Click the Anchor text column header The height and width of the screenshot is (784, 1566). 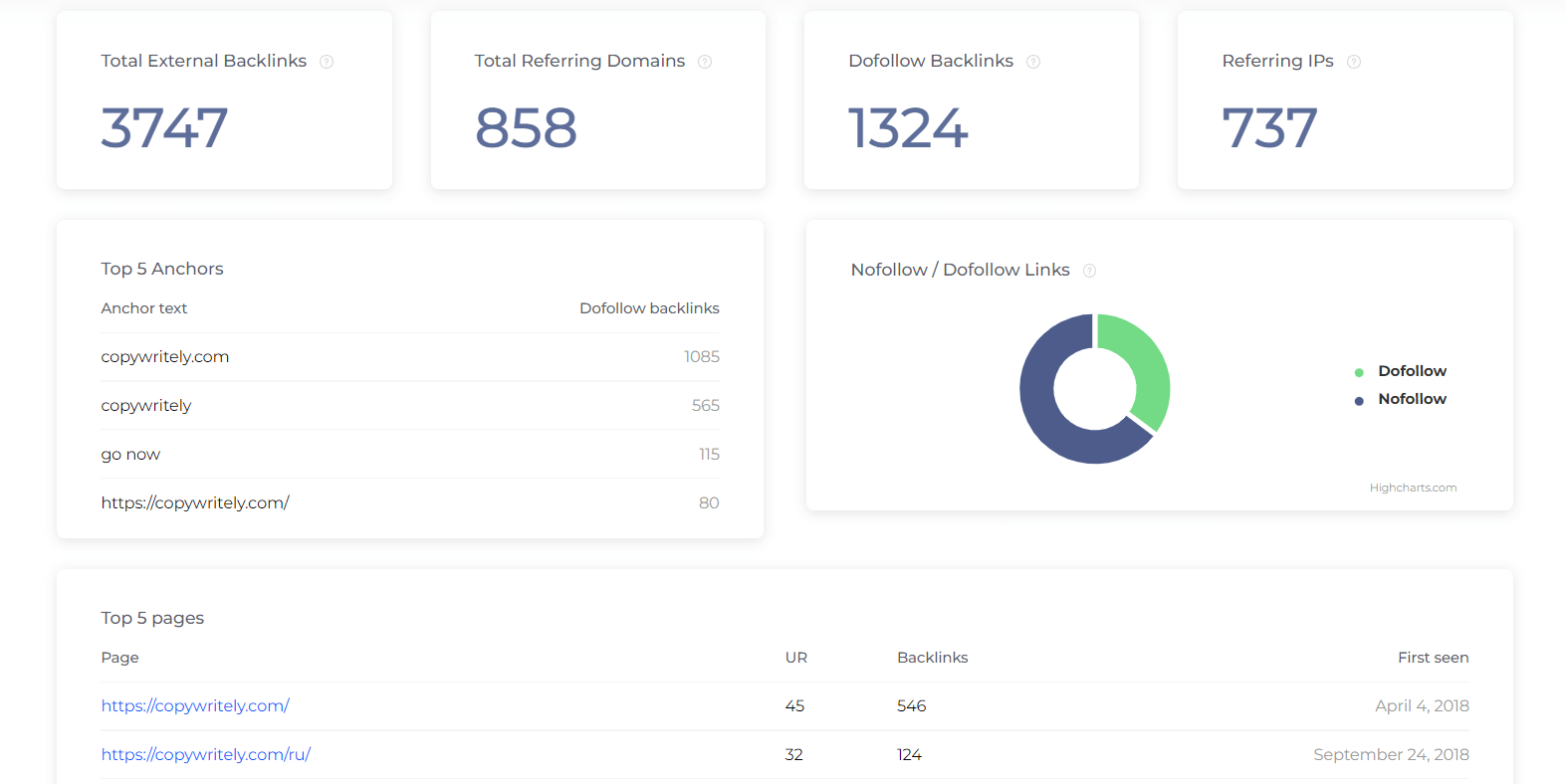point(144,308)
